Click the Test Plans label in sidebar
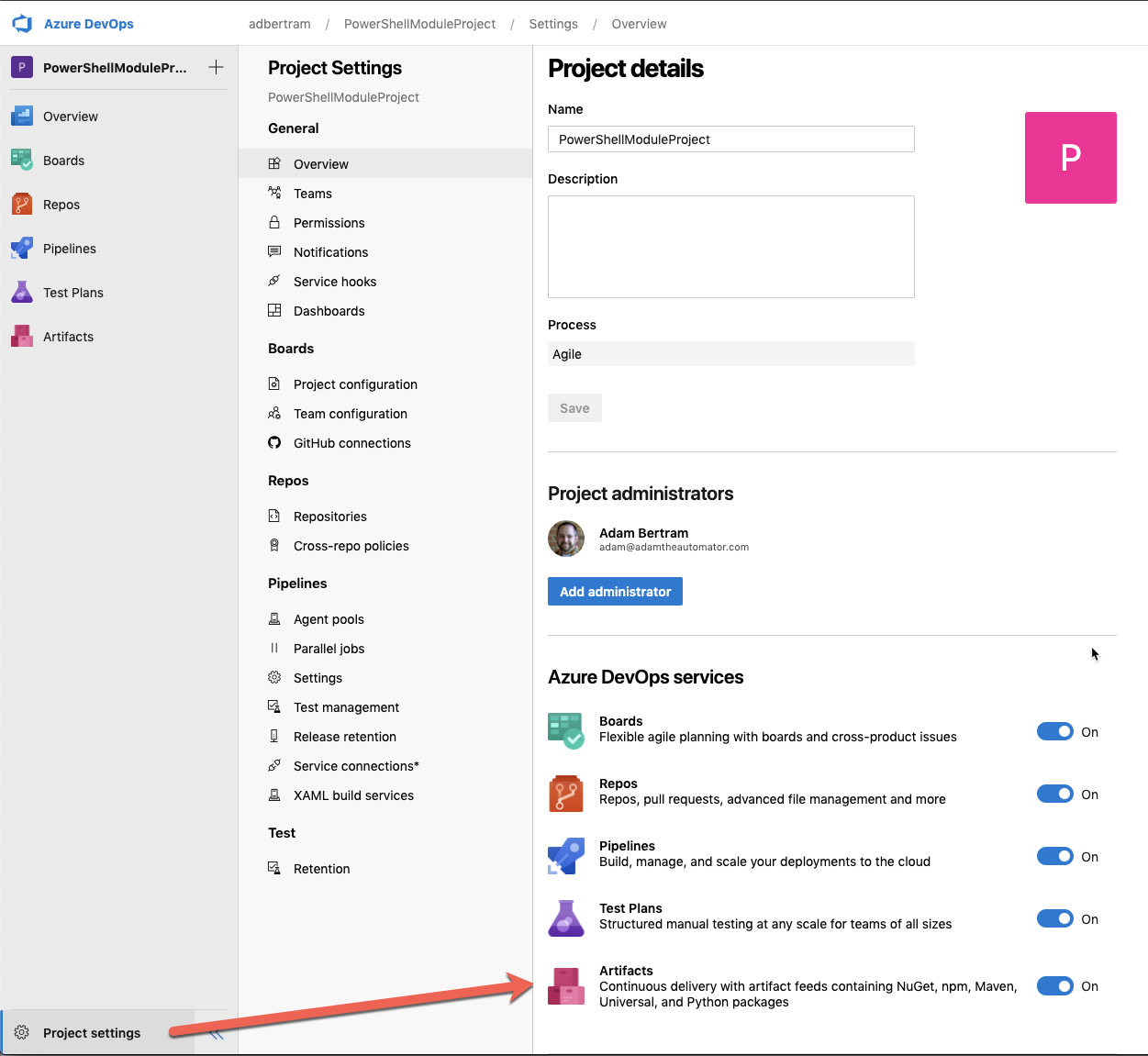1148x1056 pixels. (73, 293)
